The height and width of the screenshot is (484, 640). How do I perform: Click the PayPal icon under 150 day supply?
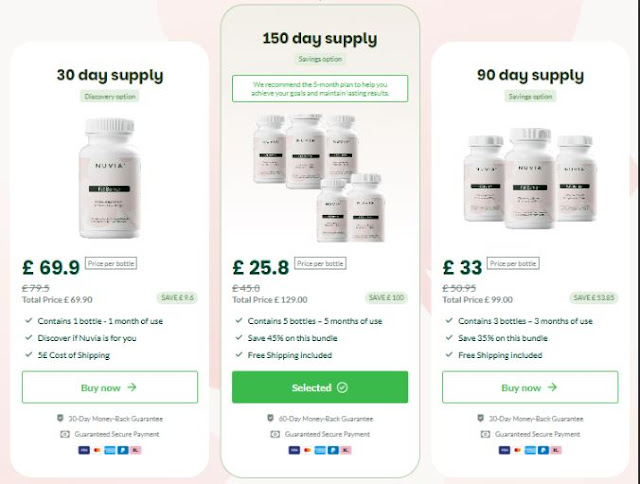coord(333,450)
